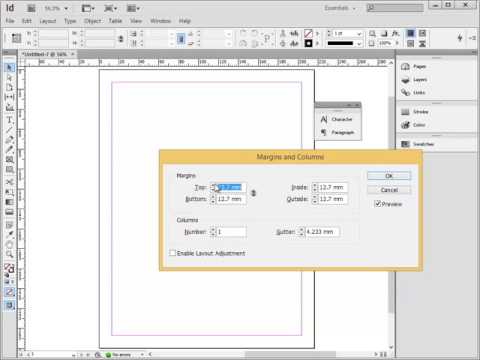Select the Gap tool
The width and height of the screenshot is (480, 360).
(x=9, y=97)
